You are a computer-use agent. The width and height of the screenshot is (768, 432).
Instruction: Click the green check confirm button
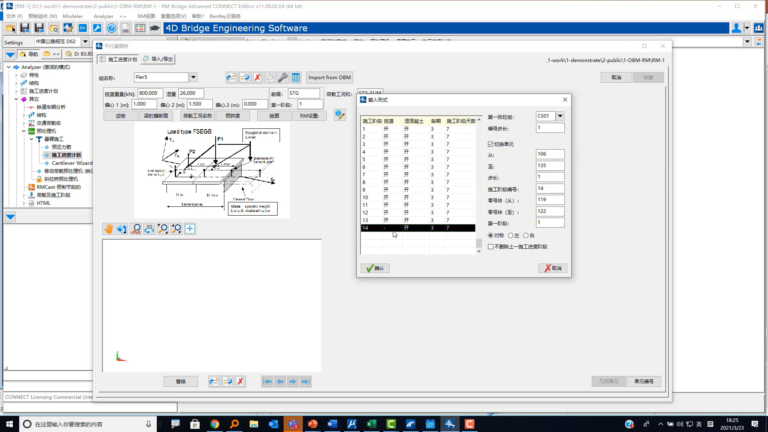[x=375, y=268]
